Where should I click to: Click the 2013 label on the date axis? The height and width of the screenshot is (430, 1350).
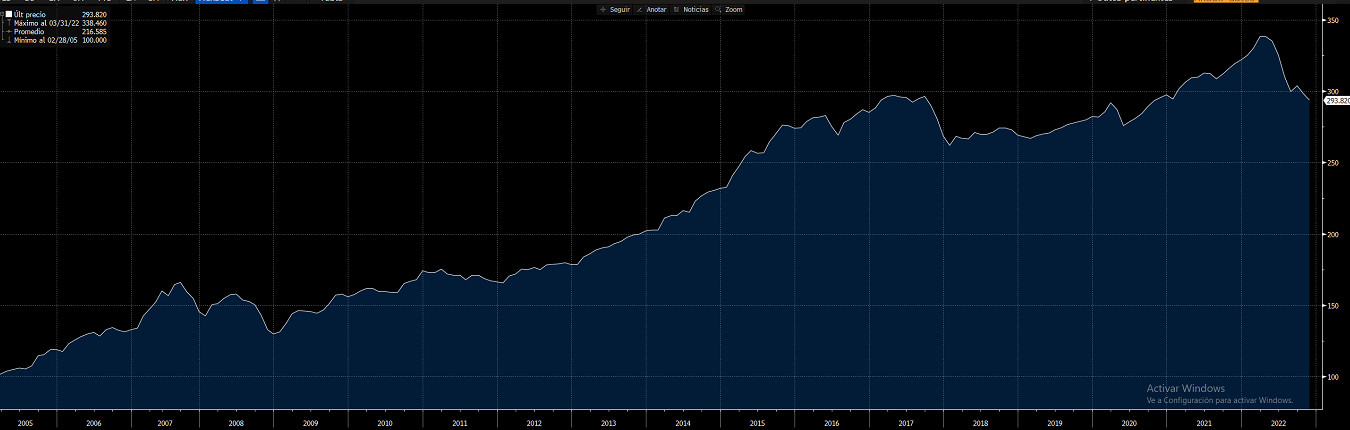coord(608,423)
